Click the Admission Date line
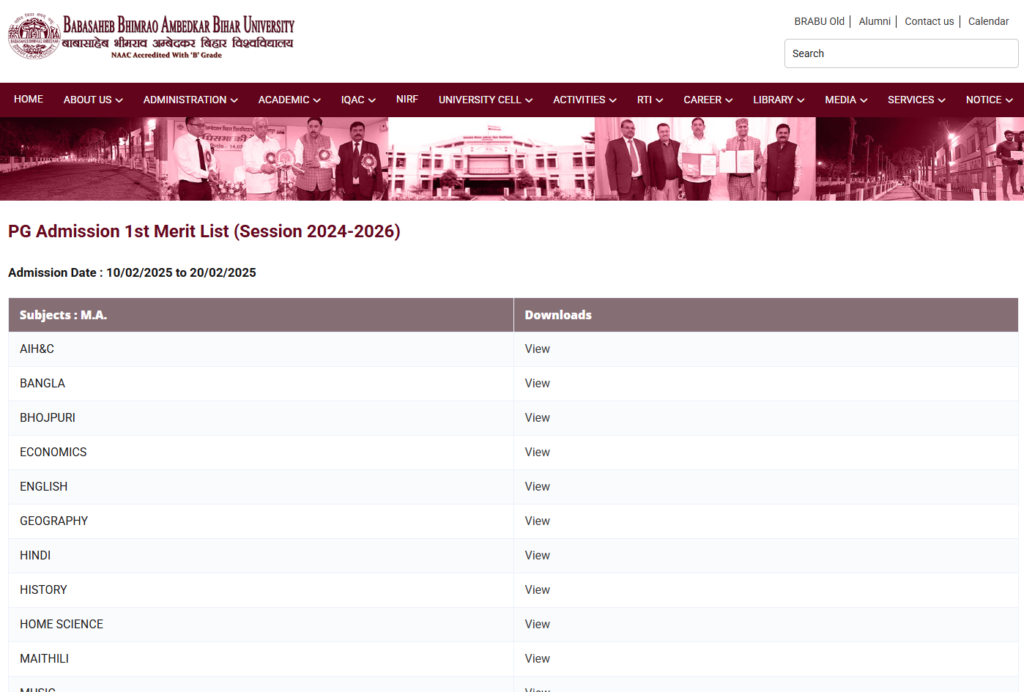This screenshot has width=1024, height=692. pyautogui.click(x=132, y=273)
